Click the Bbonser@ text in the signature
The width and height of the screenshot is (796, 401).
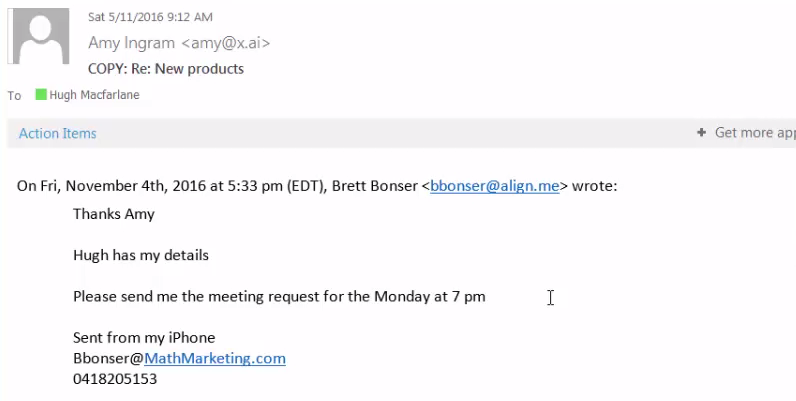tap(108, 358)
